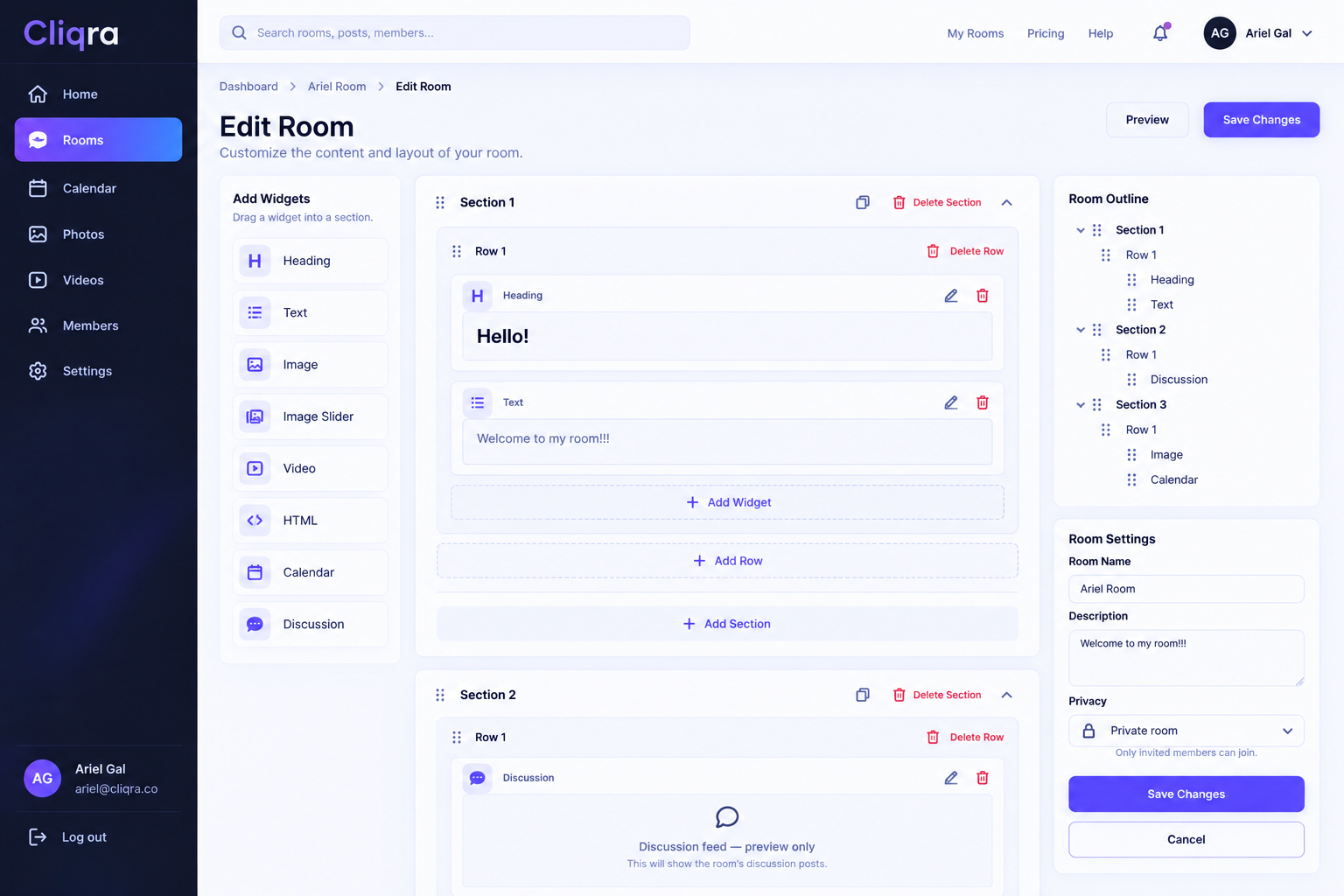Open the Privacy dropdown showing Private room

(x=1186, y=731)
